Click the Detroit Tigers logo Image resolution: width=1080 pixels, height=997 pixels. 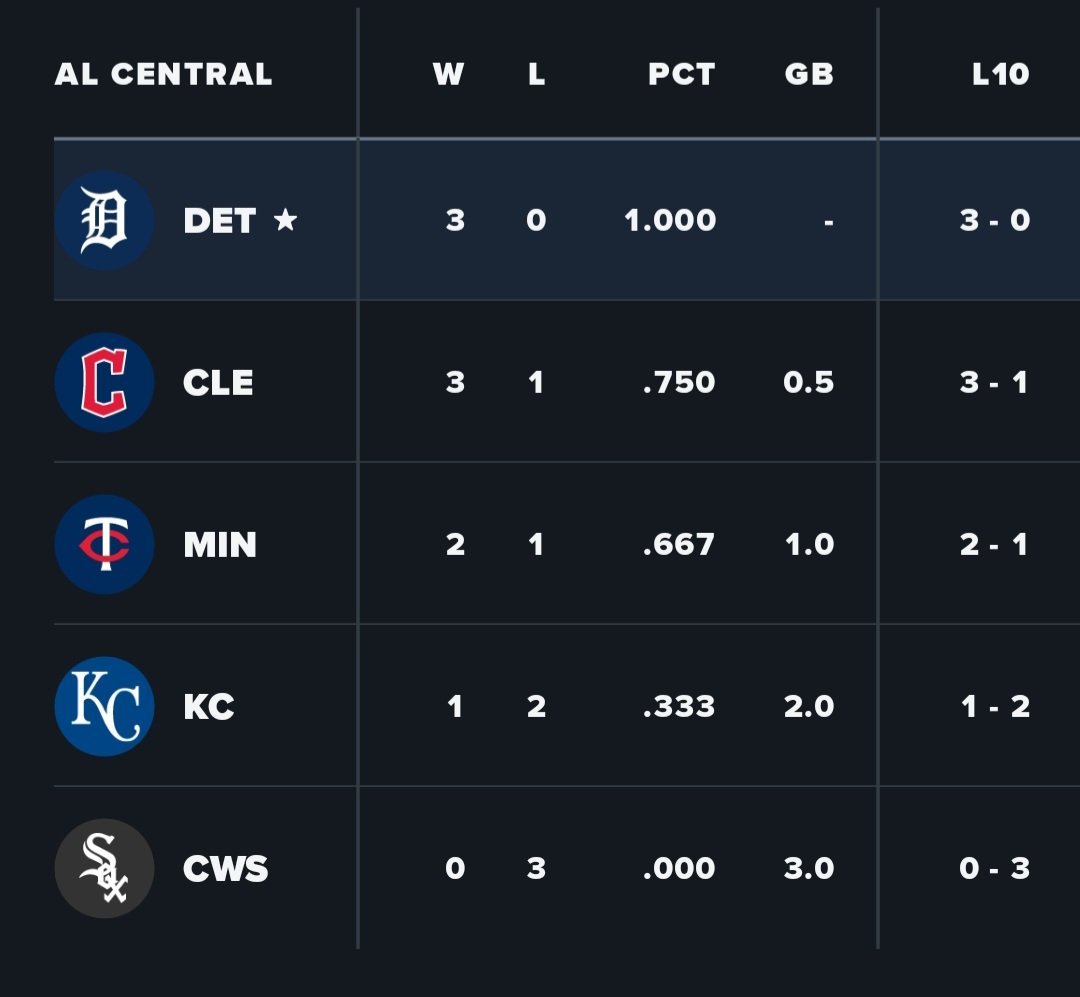pyautogui.click(x=104, y=220)
